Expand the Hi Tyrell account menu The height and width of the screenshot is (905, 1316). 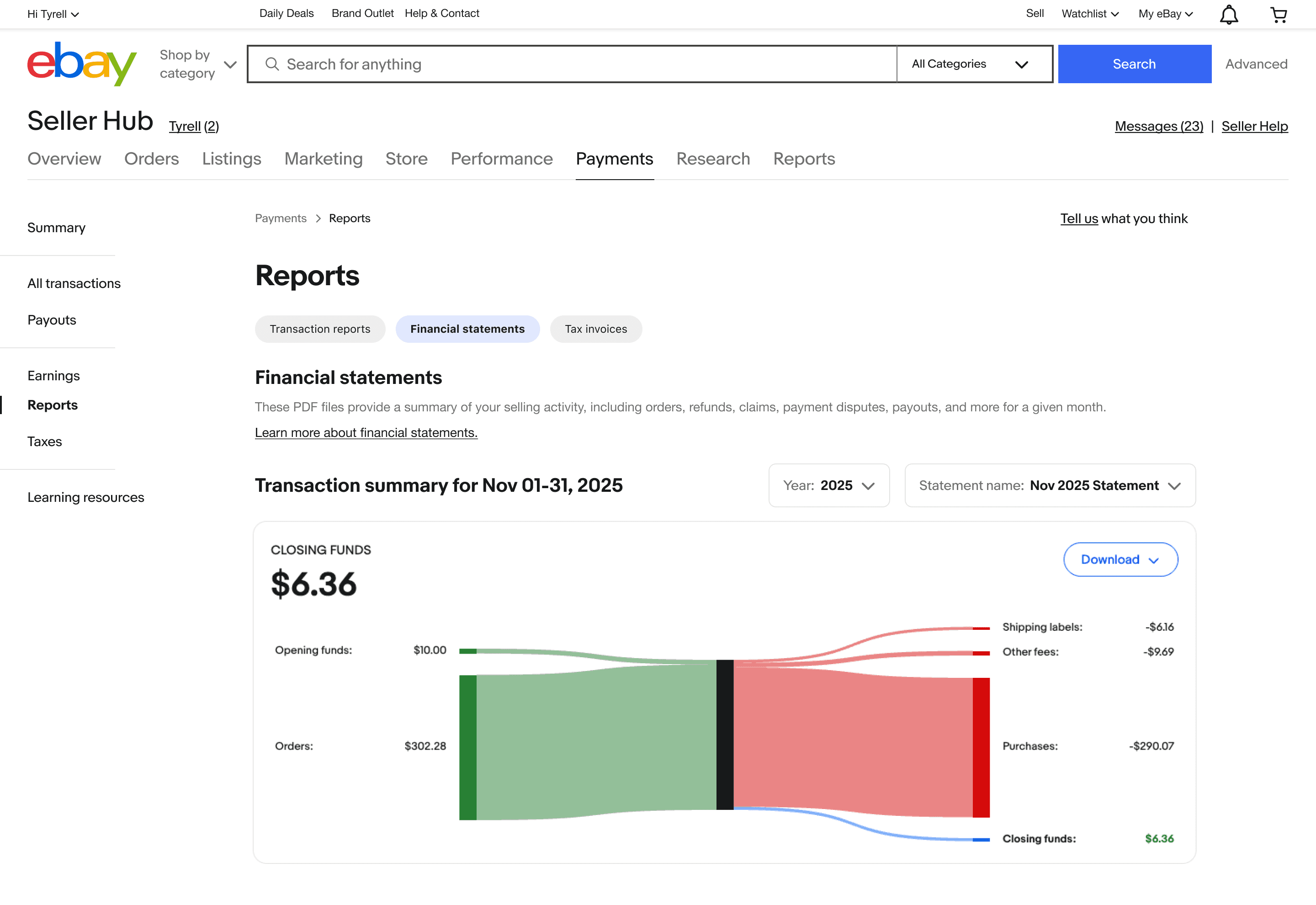pos(53,14)
